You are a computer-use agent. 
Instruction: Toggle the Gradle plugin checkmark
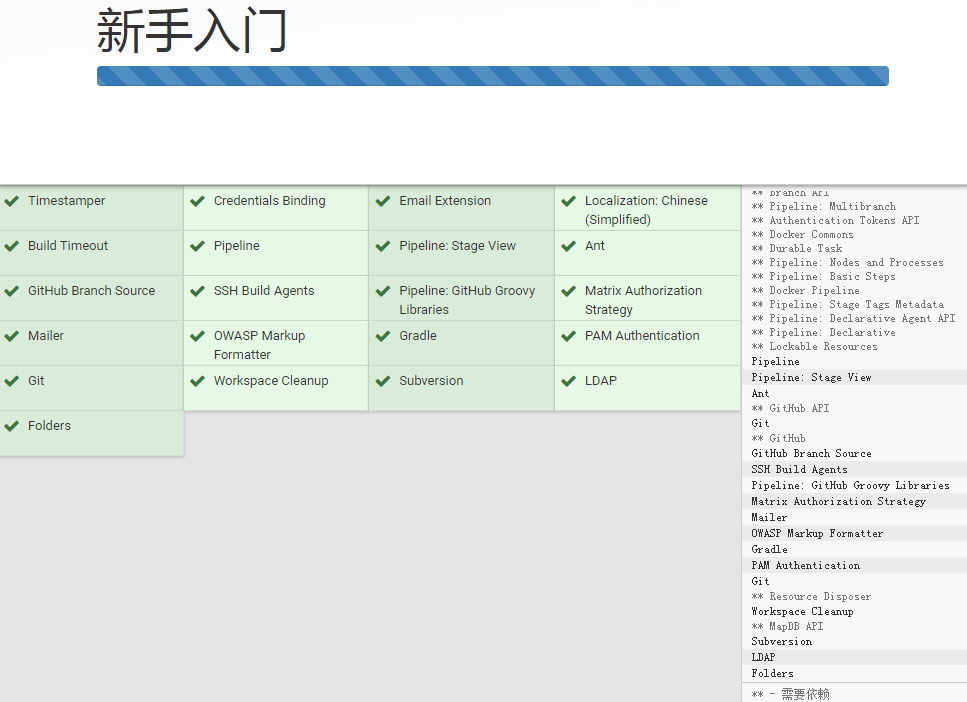click(383, 335)
